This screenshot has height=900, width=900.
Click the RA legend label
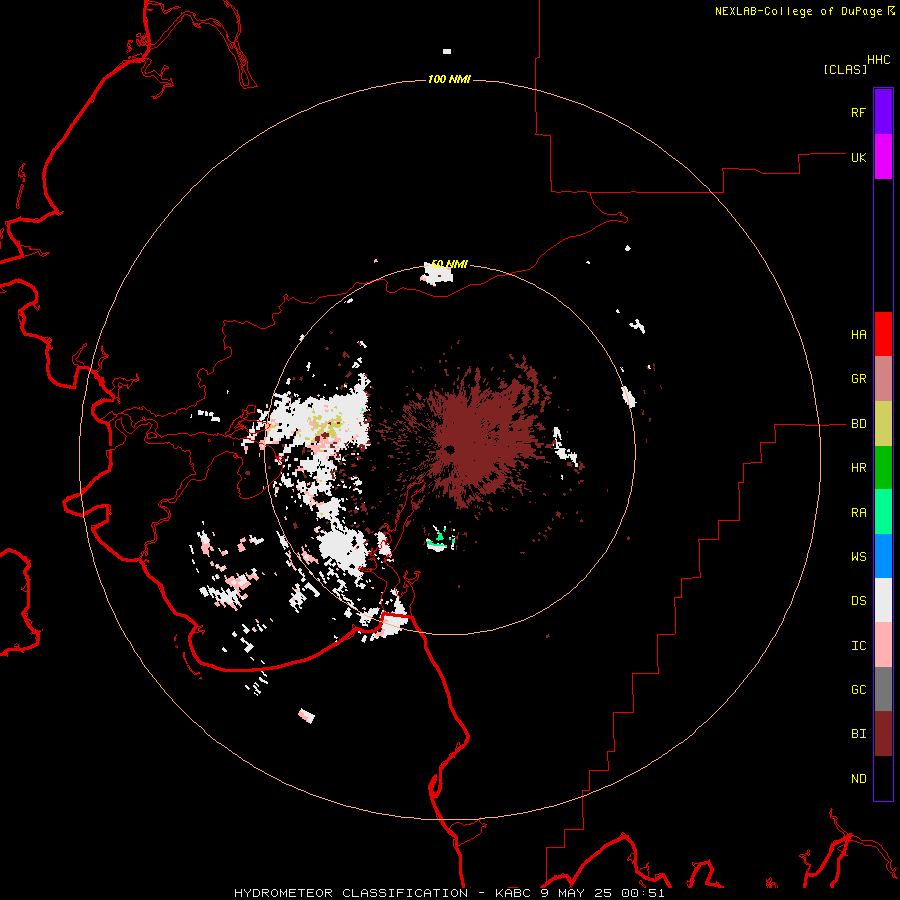(858, 513)
